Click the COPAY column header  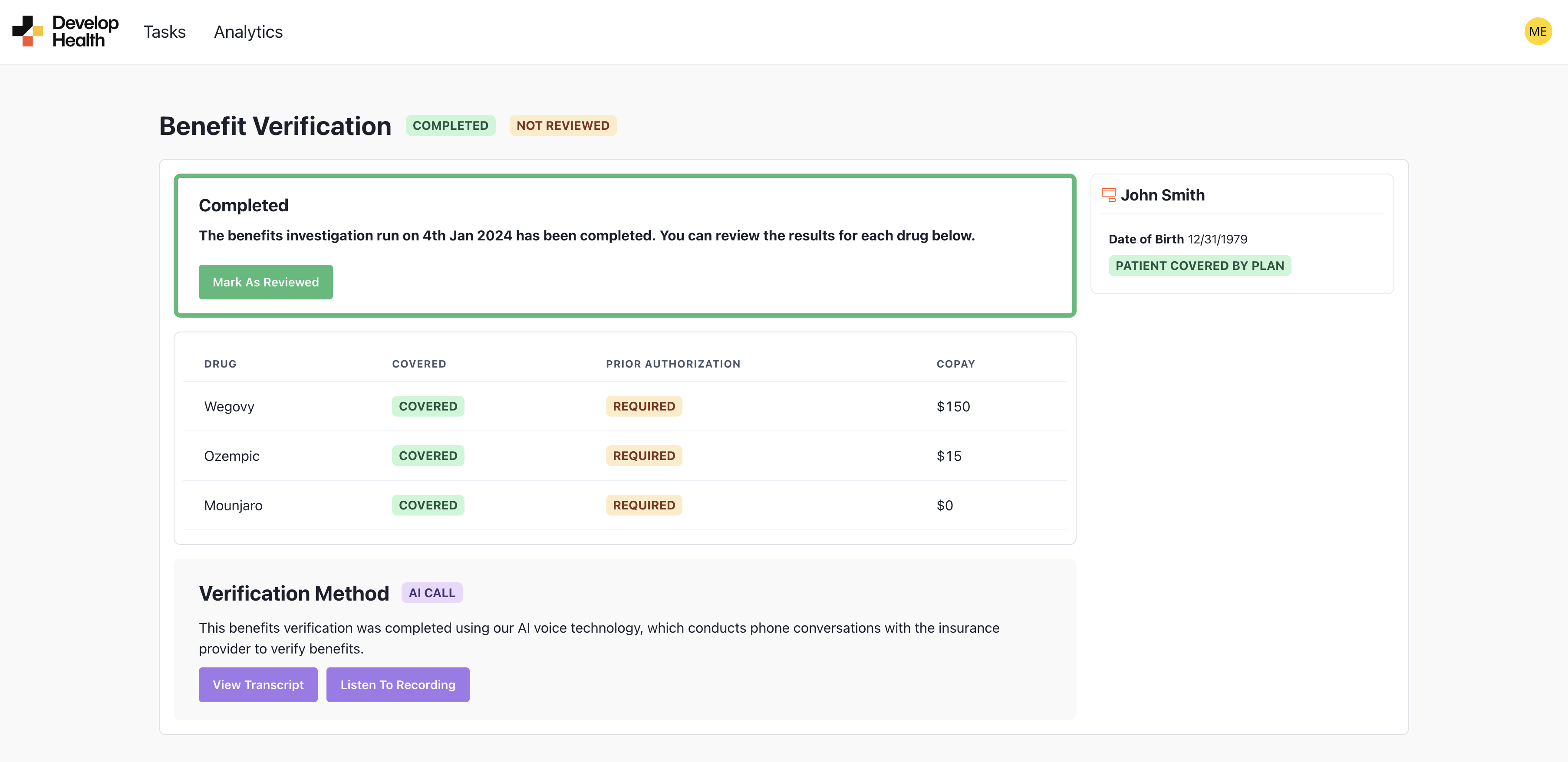pyautogui.click(x=955, y=364)
